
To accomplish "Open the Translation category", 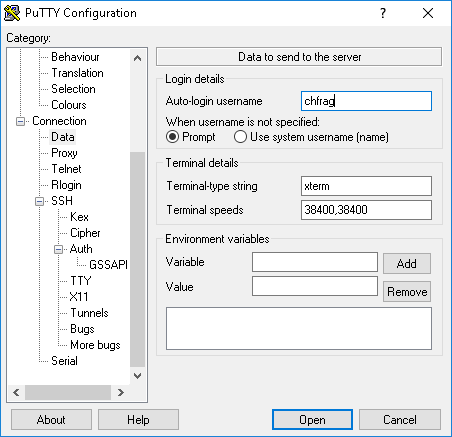I will (x=77, y=73).
